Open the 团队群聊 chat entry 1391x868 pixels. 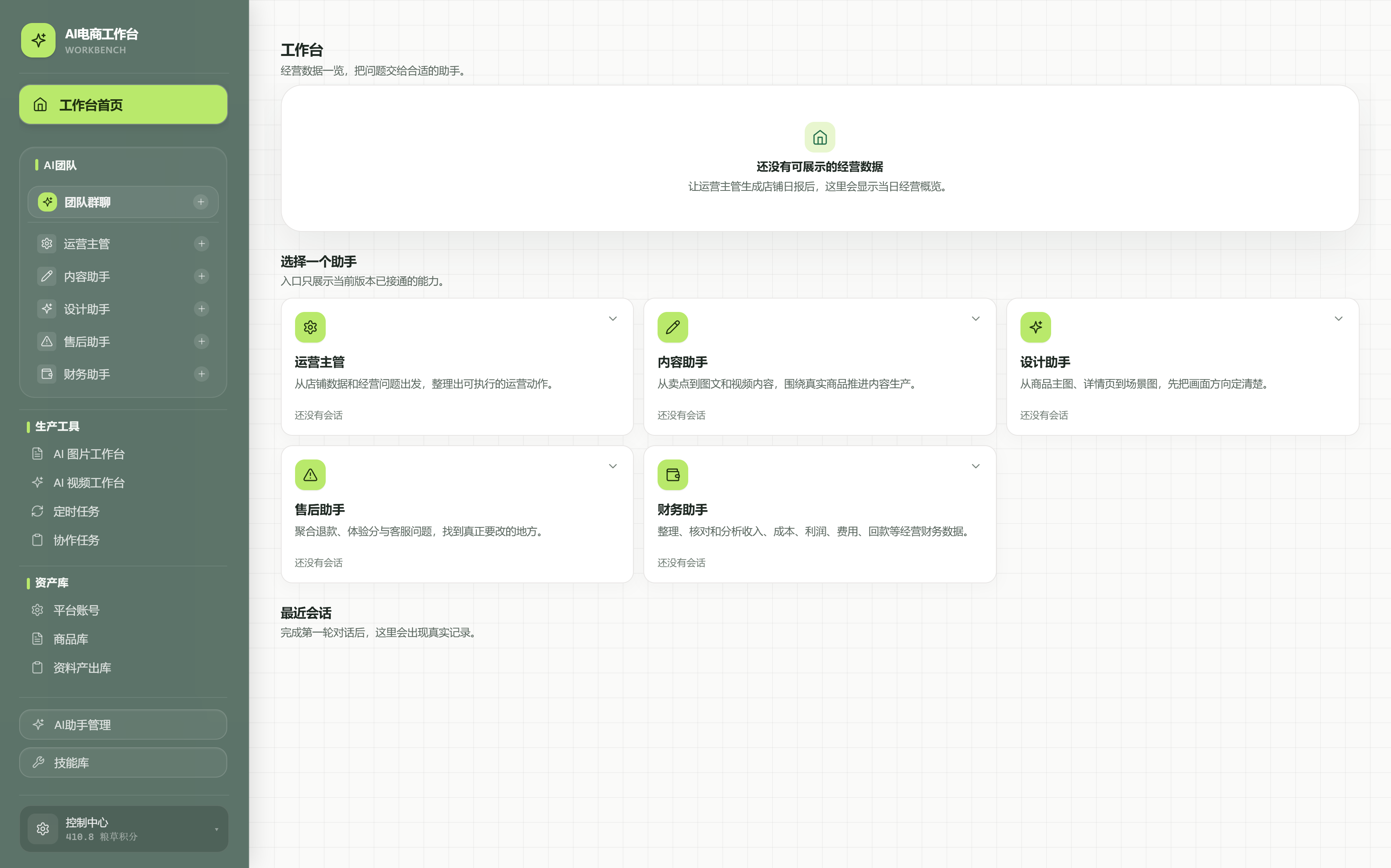click(x=123, y=202)
